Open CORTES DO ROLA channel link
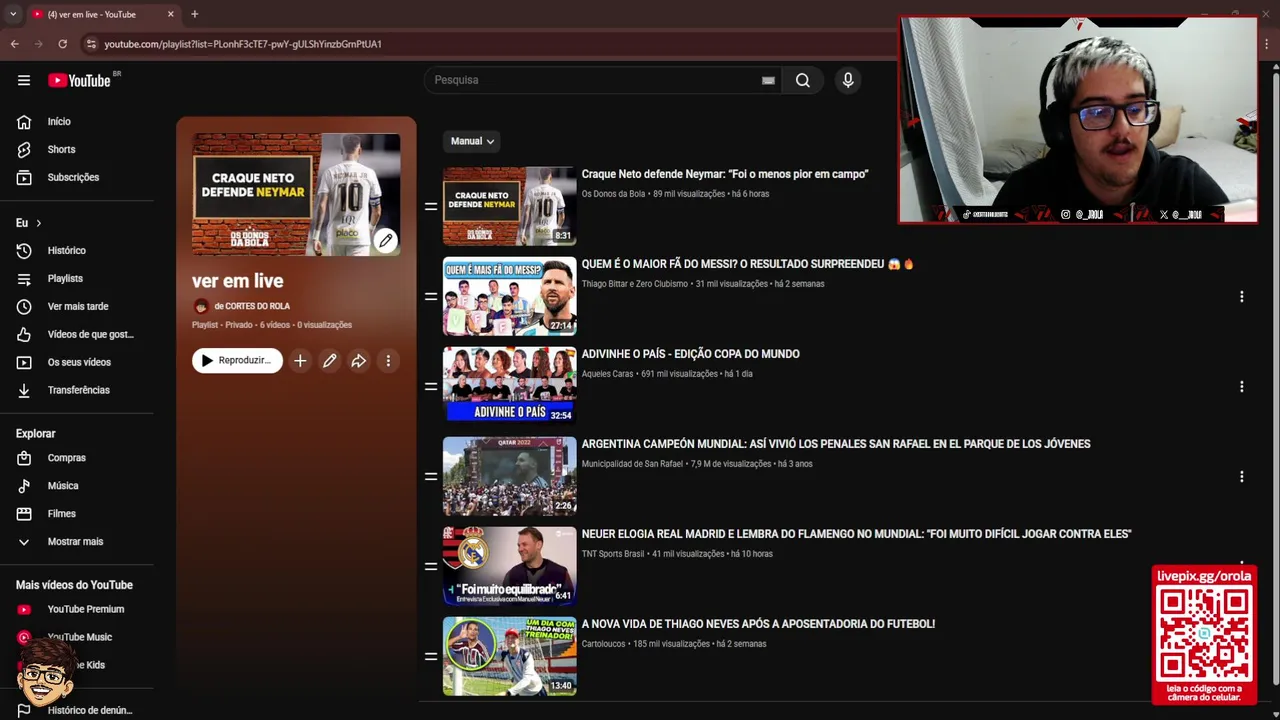The image size is (1280, 720). click(x=251, y=306)
